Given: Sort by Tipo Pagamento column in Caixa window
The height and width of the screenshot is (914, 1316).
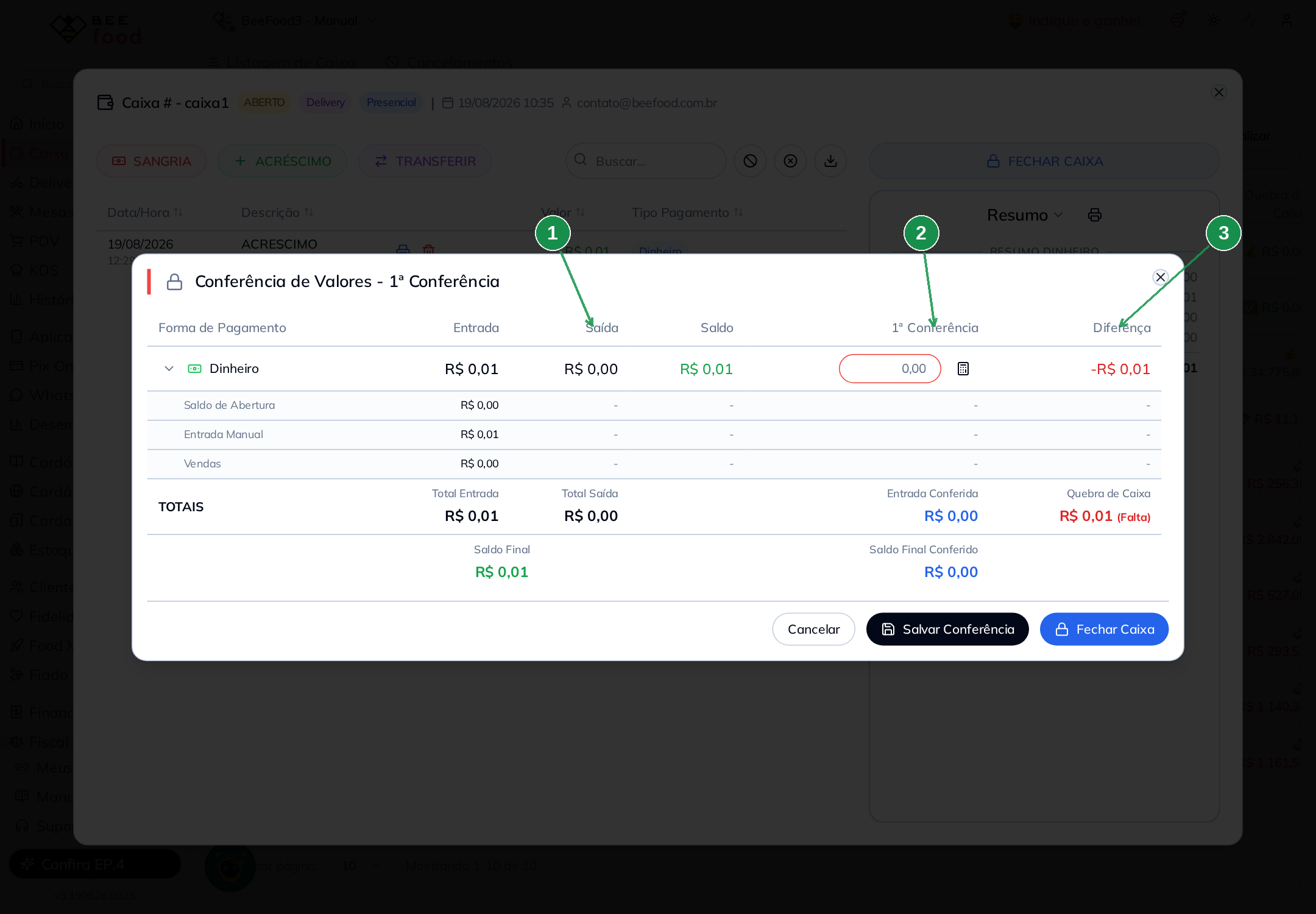Looking at the screenshot, I should pyautogui.click(x=687, y=213).
